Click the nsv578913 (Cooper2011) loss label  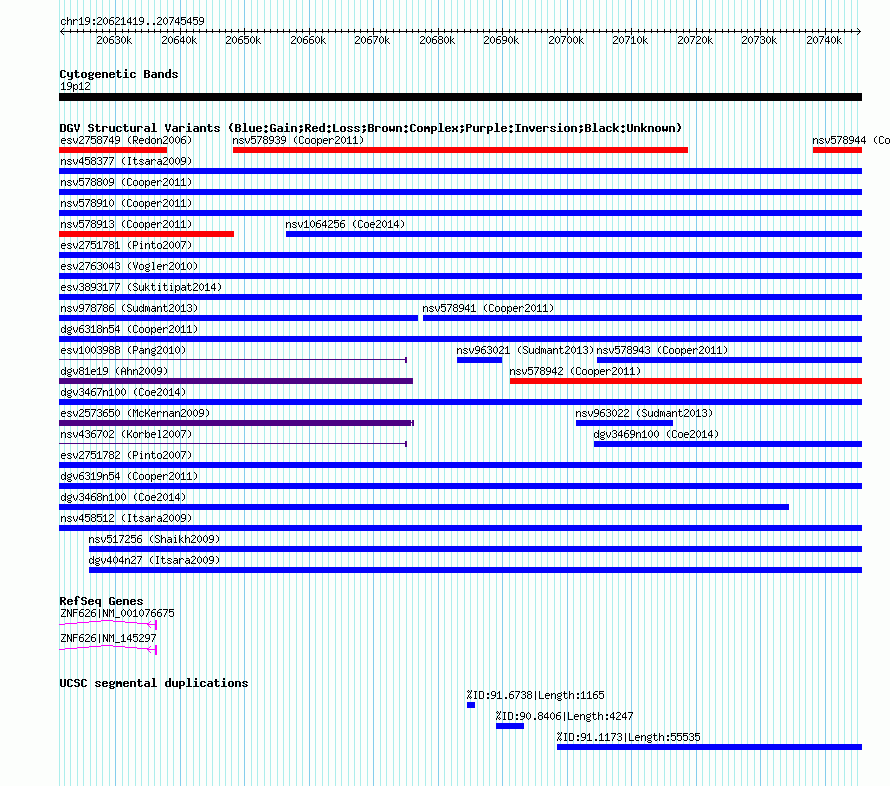[x=126, y=224]
